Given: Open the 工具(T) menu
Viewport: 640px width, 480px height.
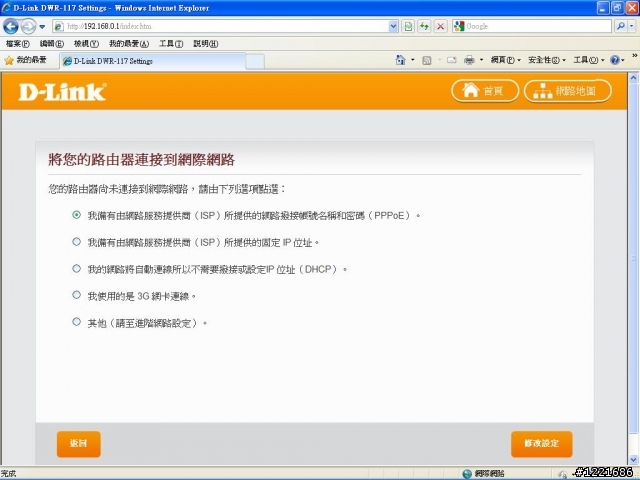Looking at the screenshot, I should (171, 44).
